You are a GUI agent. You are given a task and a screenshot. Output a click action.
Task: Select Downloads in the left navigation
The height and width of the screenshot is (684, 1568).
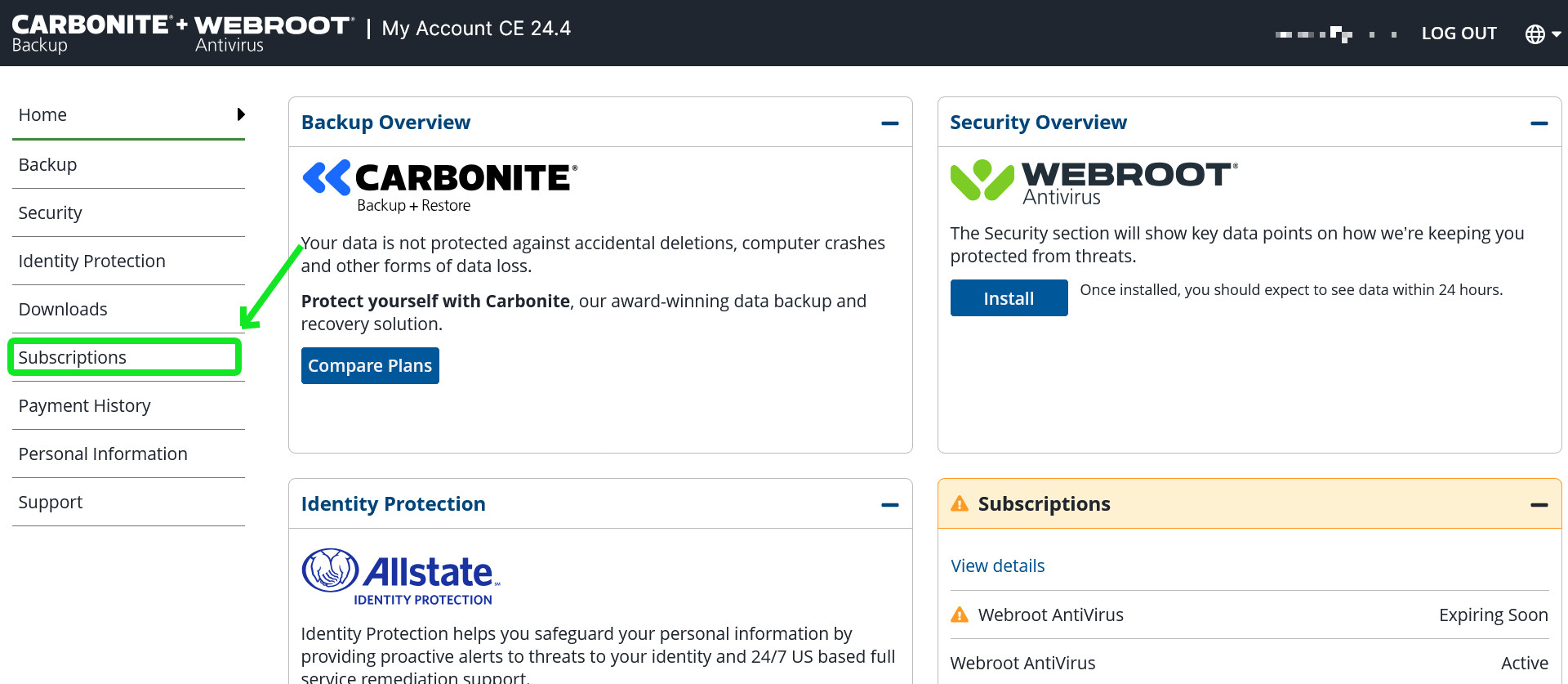coord(63,310)
